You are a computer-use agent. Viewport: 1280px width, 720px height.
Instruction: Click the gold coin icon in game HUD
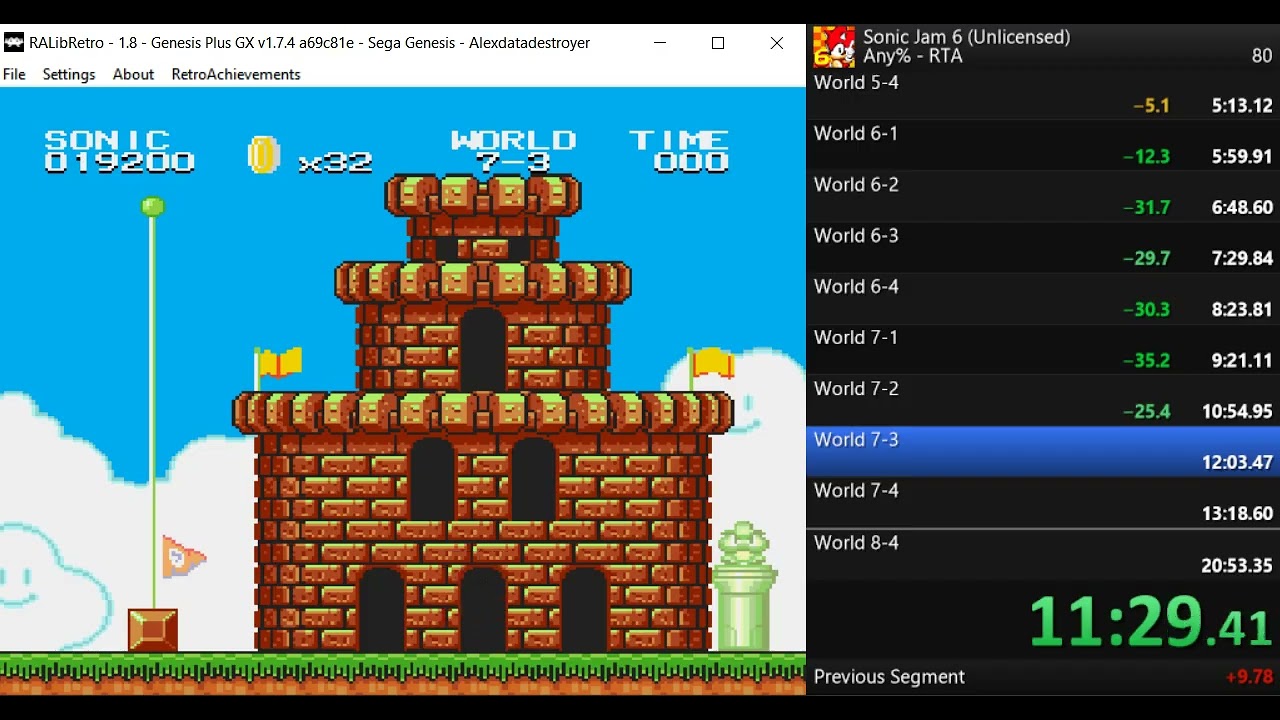coord(263,154)
